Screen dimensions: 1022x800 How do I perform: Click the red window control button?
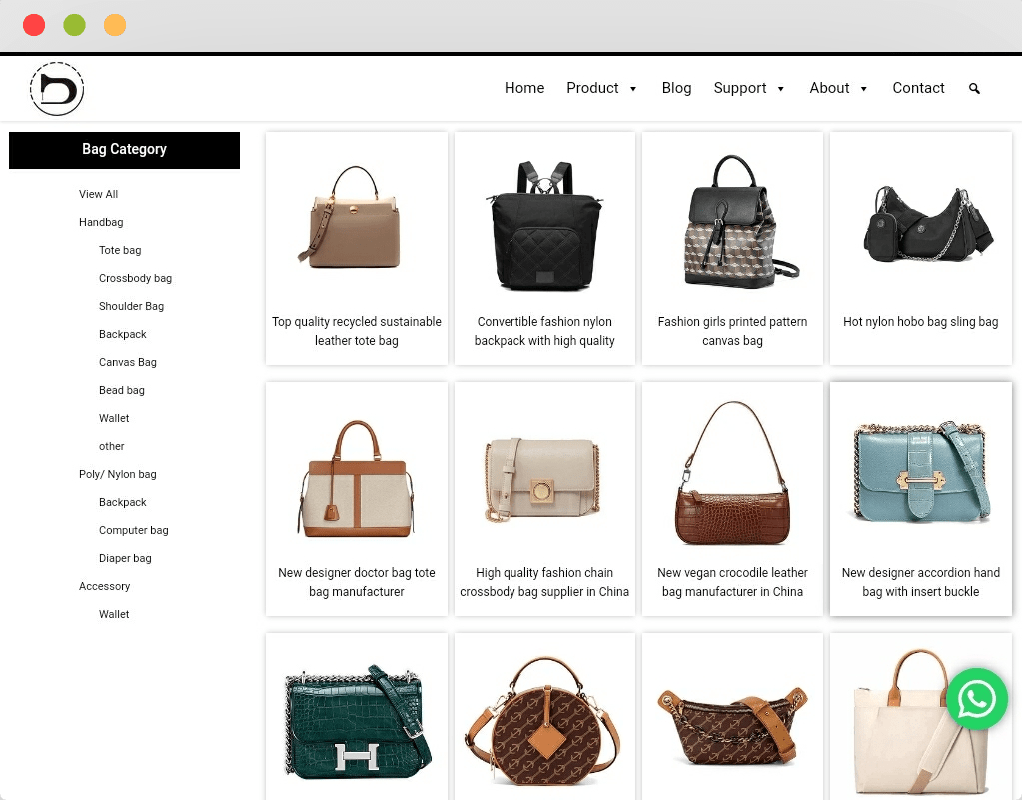point(34,25)
